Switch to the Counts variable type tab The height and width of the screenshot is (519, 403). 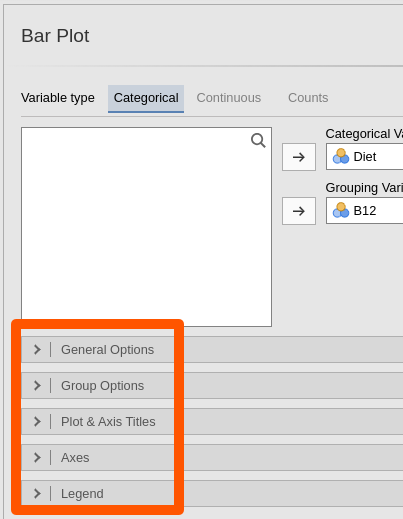(308, 98)
